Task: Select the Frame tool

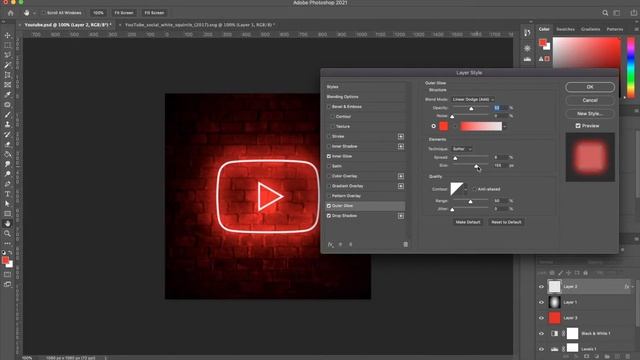Action: (7, 85)
